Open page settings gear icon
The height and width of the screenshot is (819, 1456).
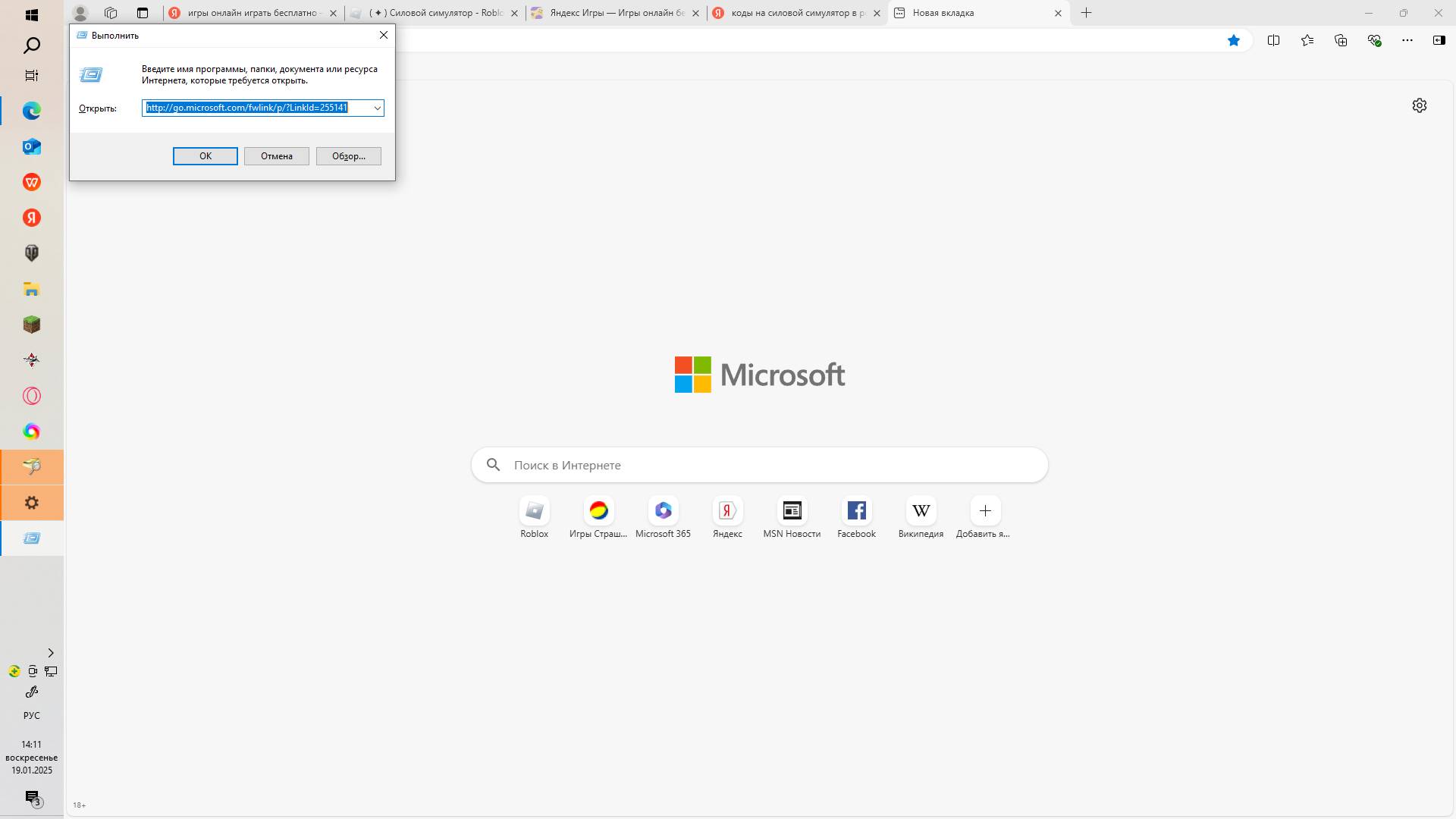(1420, 105)
